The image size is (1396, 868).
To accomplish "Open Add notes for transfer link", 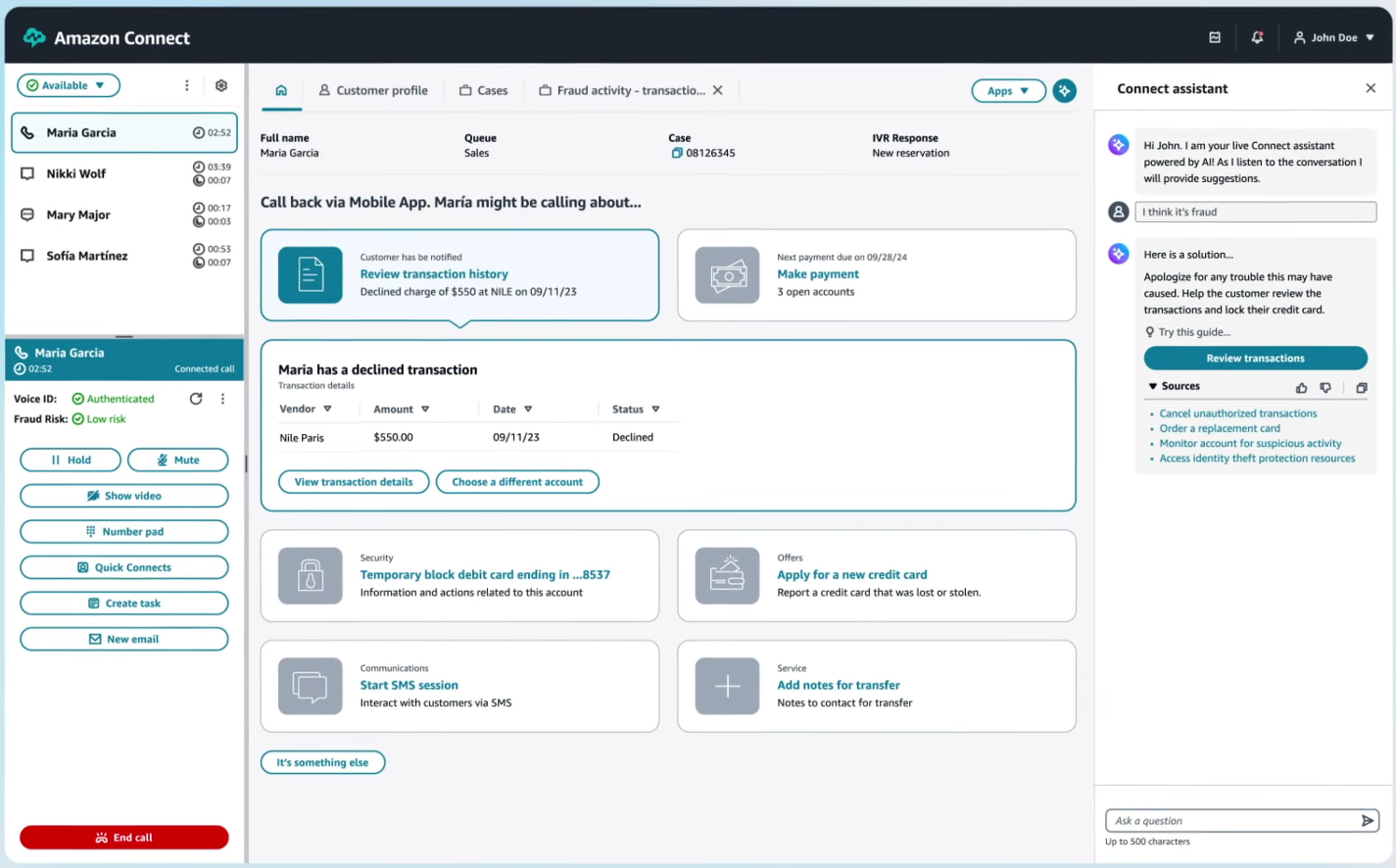I will (839, 686).
